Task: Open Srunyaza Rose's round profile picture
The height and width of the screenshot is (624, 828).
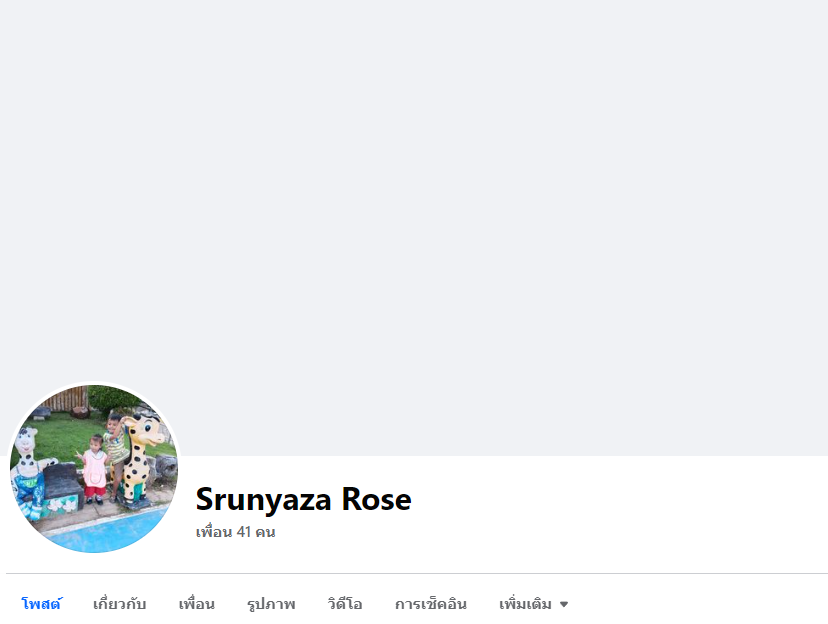Action: tap(94, 469)
